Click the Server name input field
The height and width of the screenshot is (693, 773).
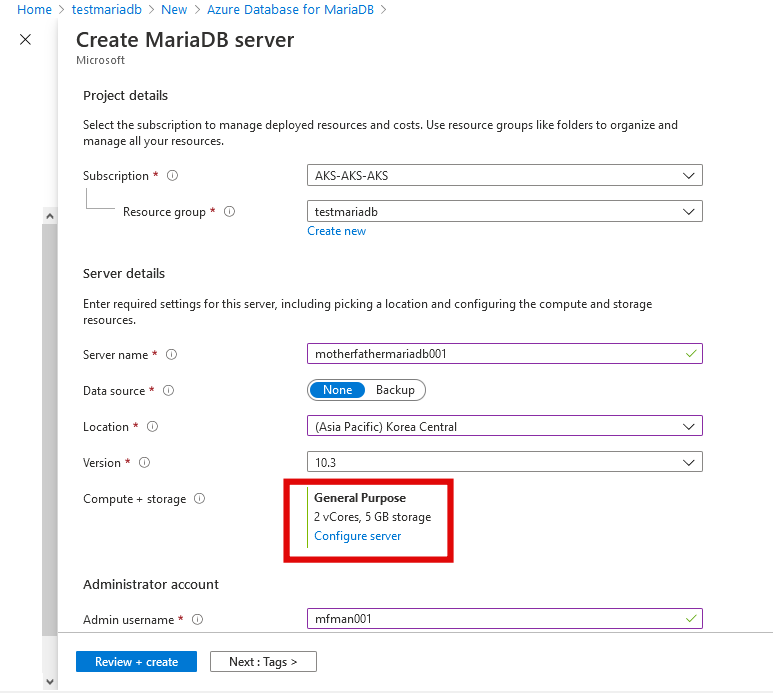504,354
